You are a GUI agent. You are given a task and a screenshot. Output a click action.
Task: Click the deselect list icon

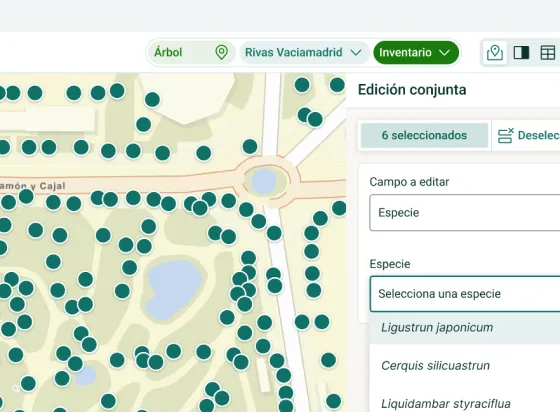pos(505,135)
